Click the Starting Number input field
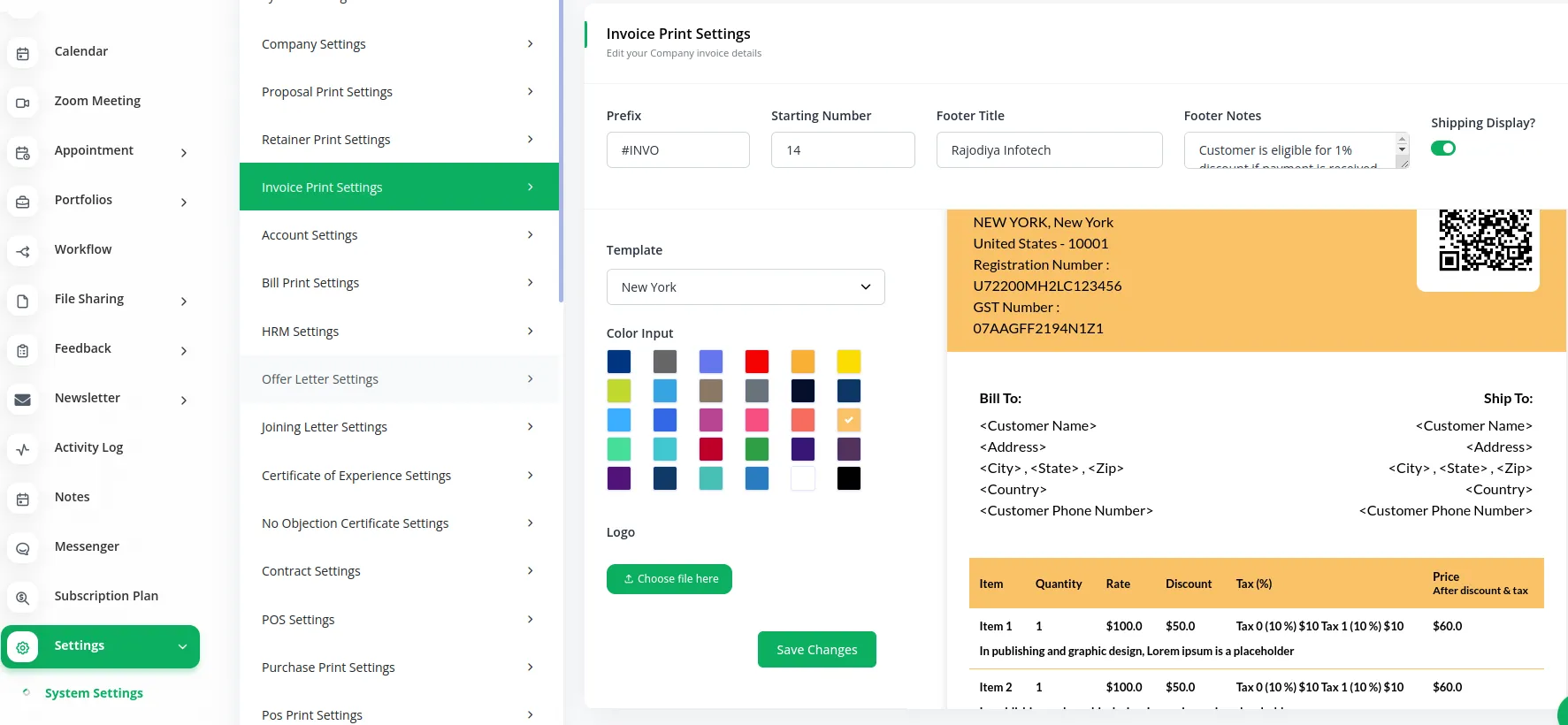Viewport: 1568px width, 725px height. click(x=842, y=150)
